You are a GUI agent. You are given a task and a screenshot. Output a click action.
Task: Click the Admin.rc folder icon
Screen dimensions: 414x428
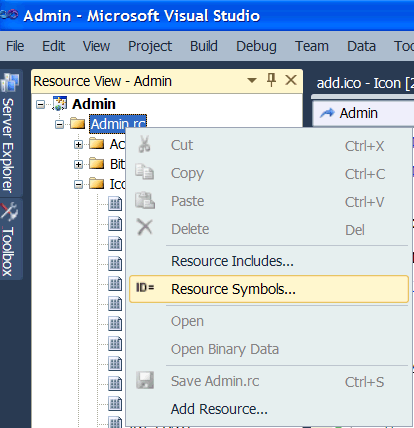pyautogui.click(x=78, y=123)
